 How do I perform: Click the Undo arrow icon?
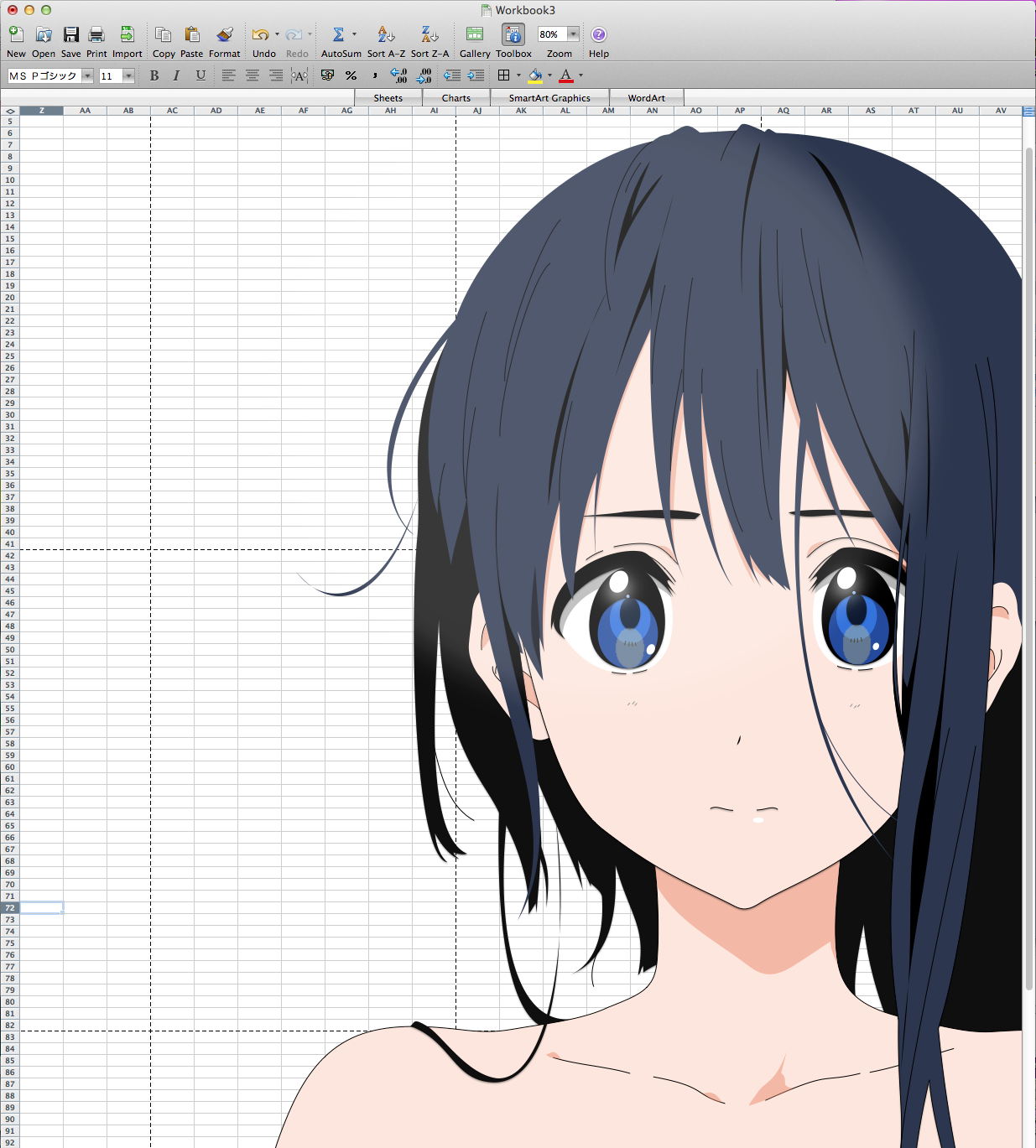tap(260, 34)
